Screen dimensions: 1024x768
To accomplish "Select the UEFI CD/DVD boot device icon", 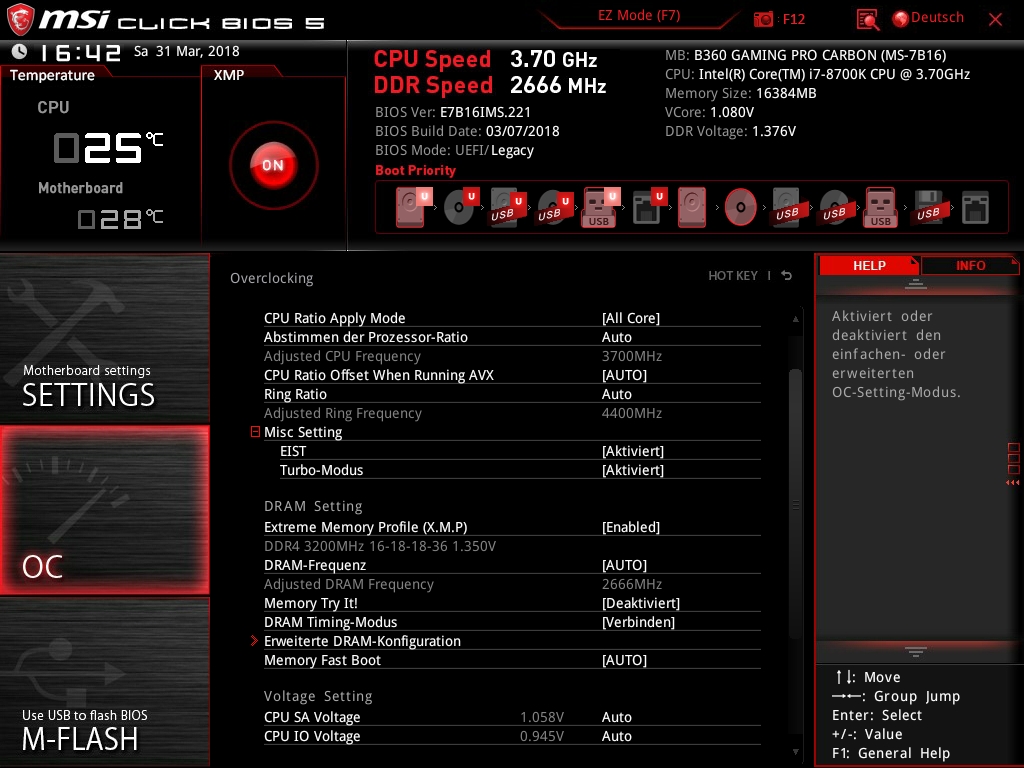I will (x=461, y=207).
